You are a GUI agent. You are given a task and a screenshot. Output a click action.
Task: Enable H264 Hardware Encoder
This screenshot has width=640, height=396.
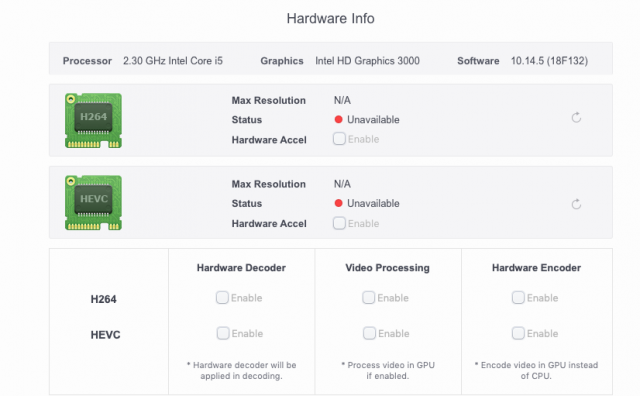coord(518,298)
